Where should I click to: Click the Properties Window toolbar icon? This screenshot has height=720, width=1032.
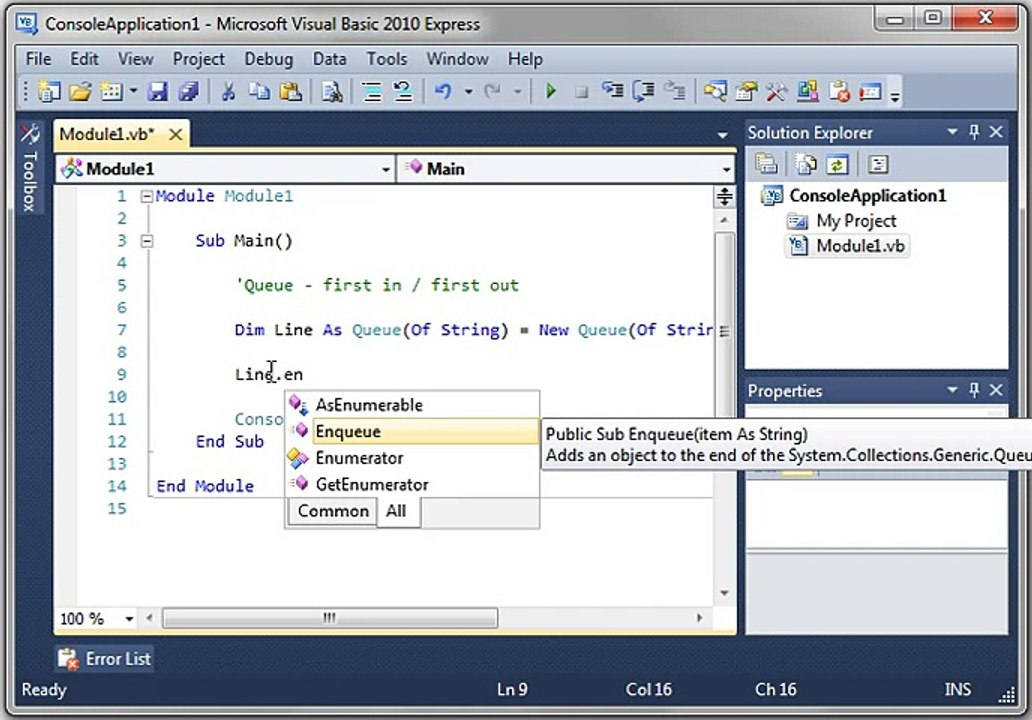[x=746, y=91]
